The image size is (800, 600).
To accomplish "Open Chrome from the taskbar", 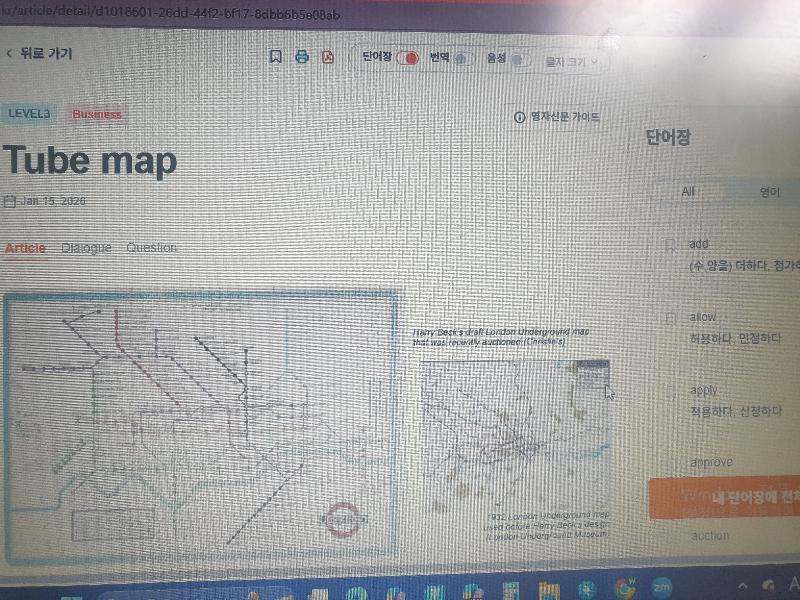I will pos(627,586).
